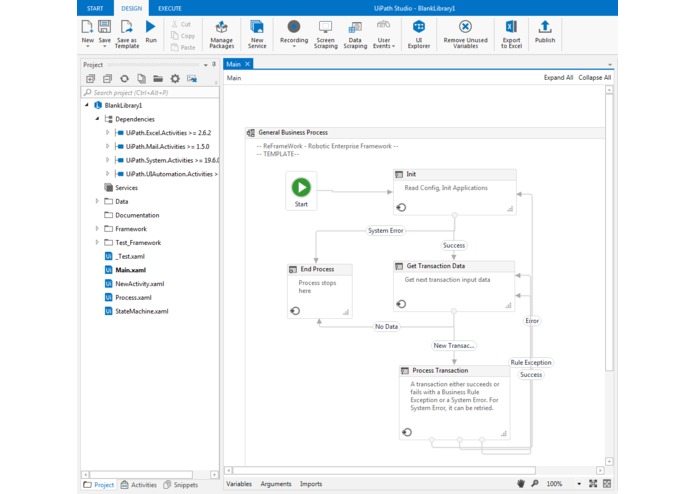Collapse the BlankLibrary1 root node
Image resolution: width=695 pixels, height=494 pixels.
(x=87, y=105)
